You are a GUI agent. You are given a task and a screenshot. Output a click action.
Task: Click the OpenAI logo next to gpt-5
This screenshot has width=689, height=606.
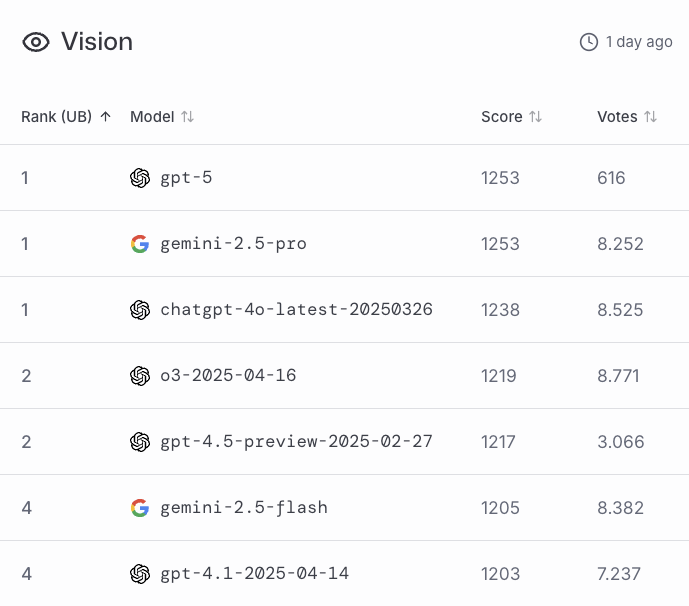140,178
